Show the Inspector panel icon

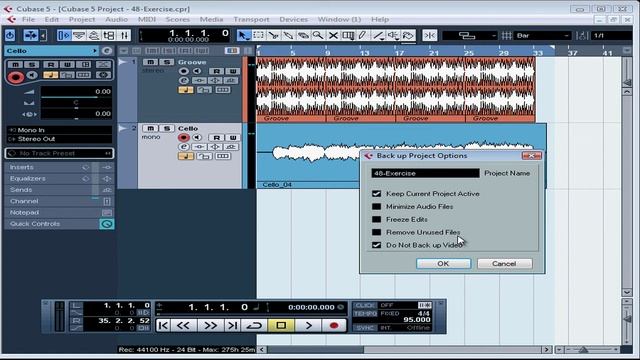[64, 36]
